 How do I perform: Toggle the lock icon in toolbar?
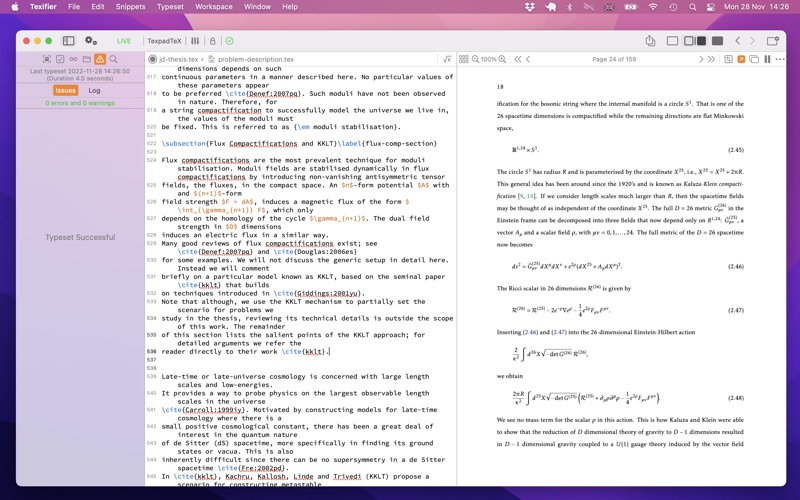(213, 41)
